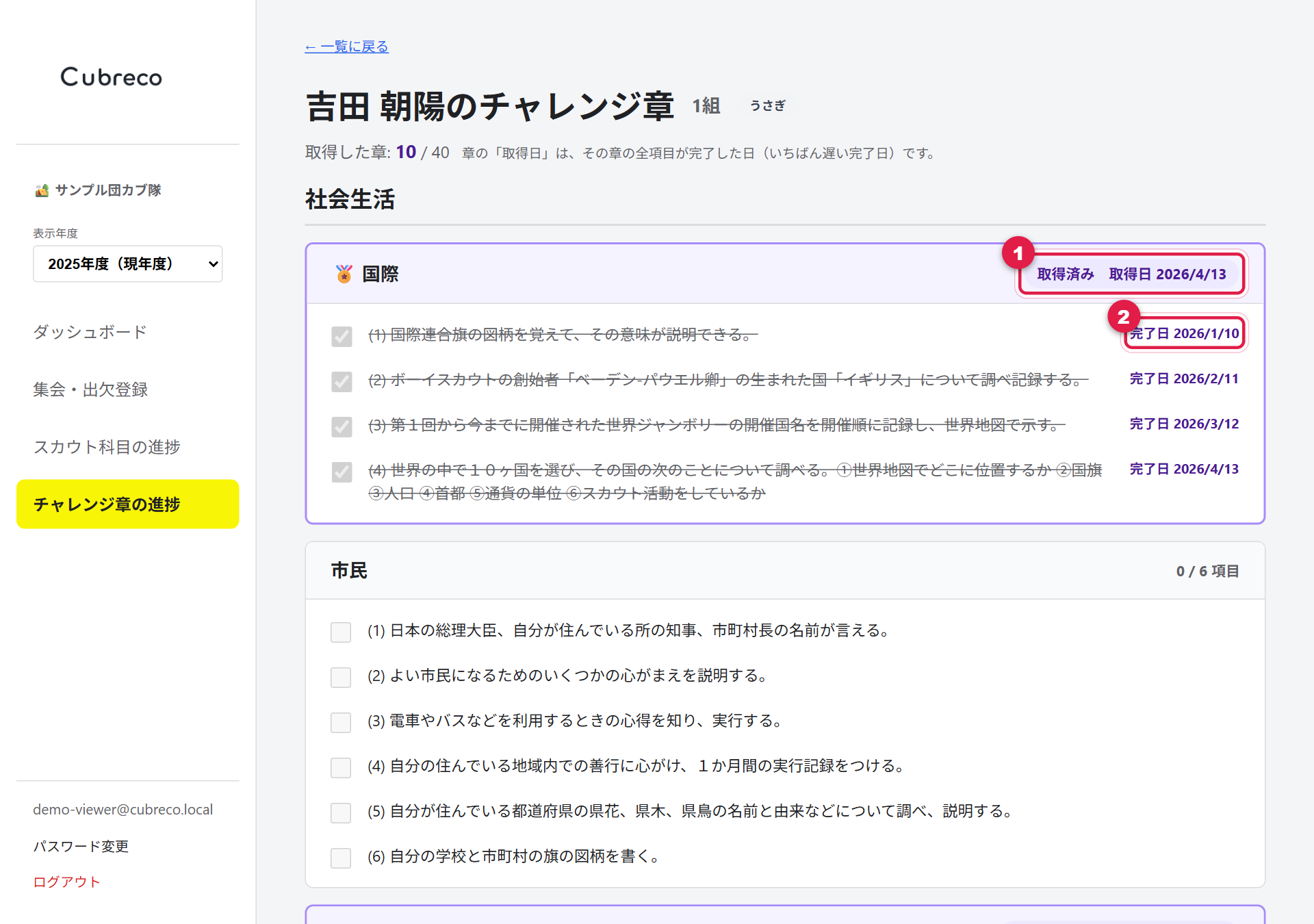Click サンプル団カブ隊 team name
1314x924 pixels.
click(108, 190)
